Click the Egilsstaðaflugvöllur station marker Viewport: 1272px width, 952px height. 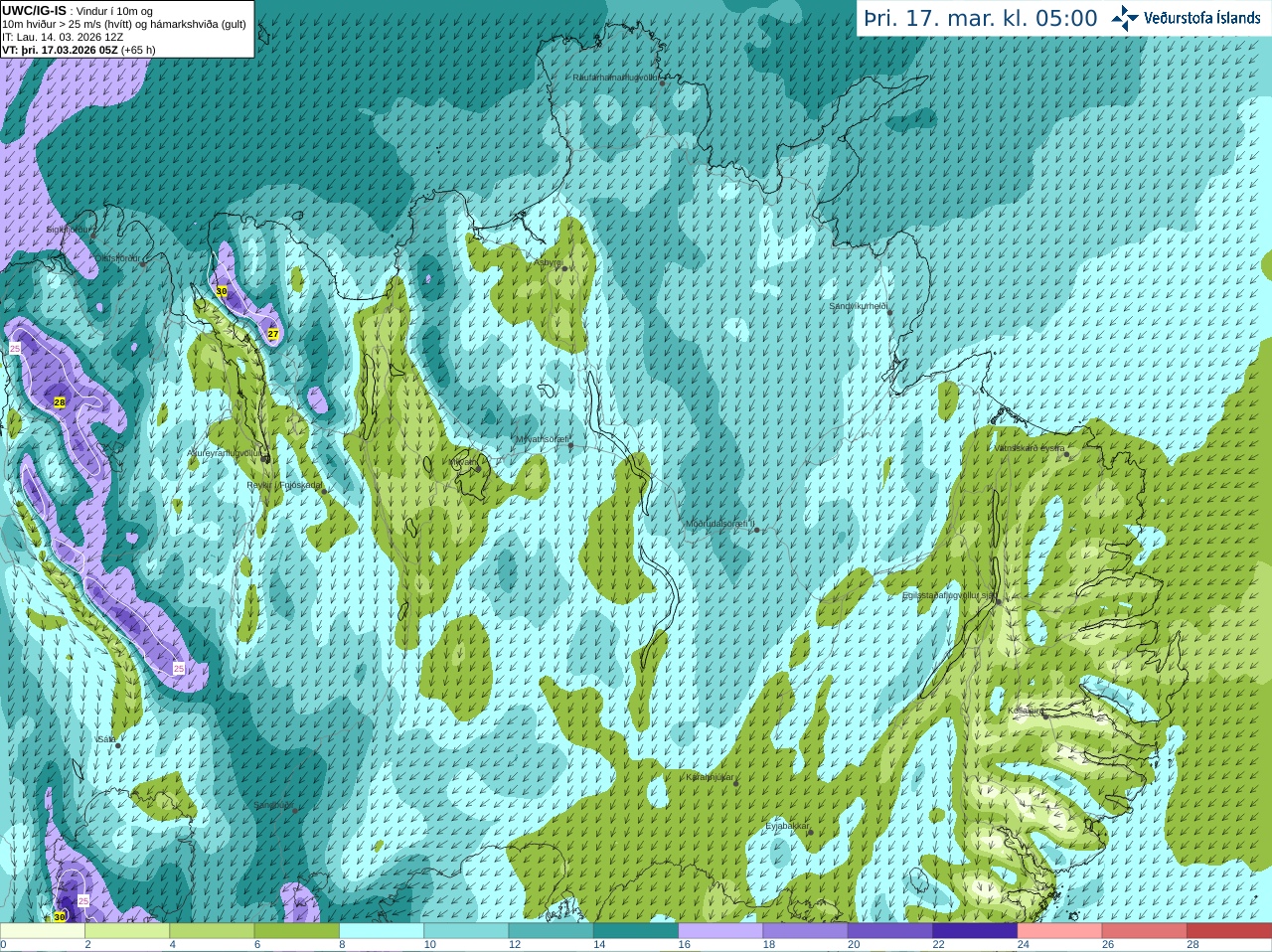(x=998, y=601)
